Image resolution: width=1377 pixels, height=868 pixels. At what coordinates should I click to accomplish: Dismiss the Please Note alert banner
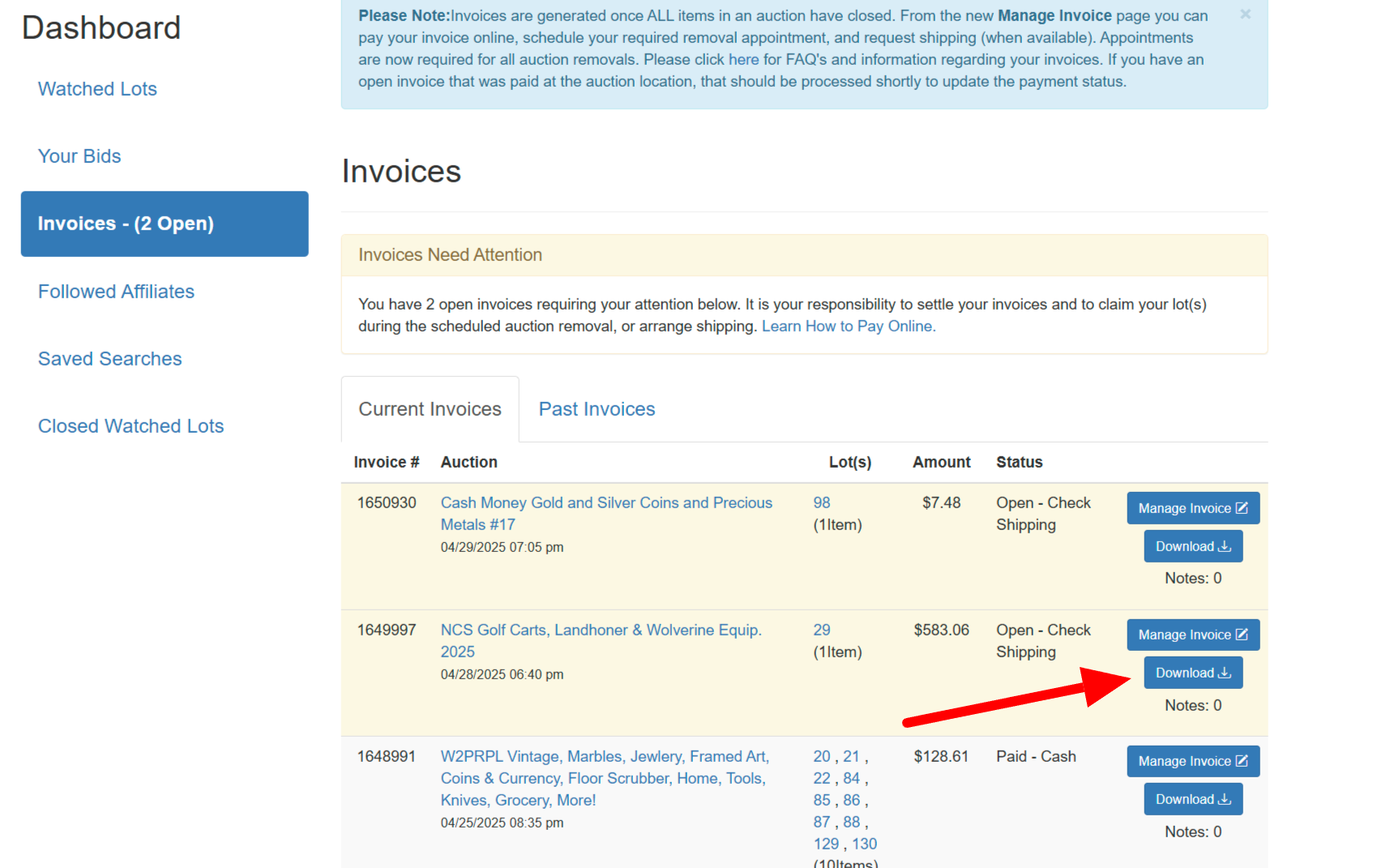pyautogui.click(x=1245, y=15)
